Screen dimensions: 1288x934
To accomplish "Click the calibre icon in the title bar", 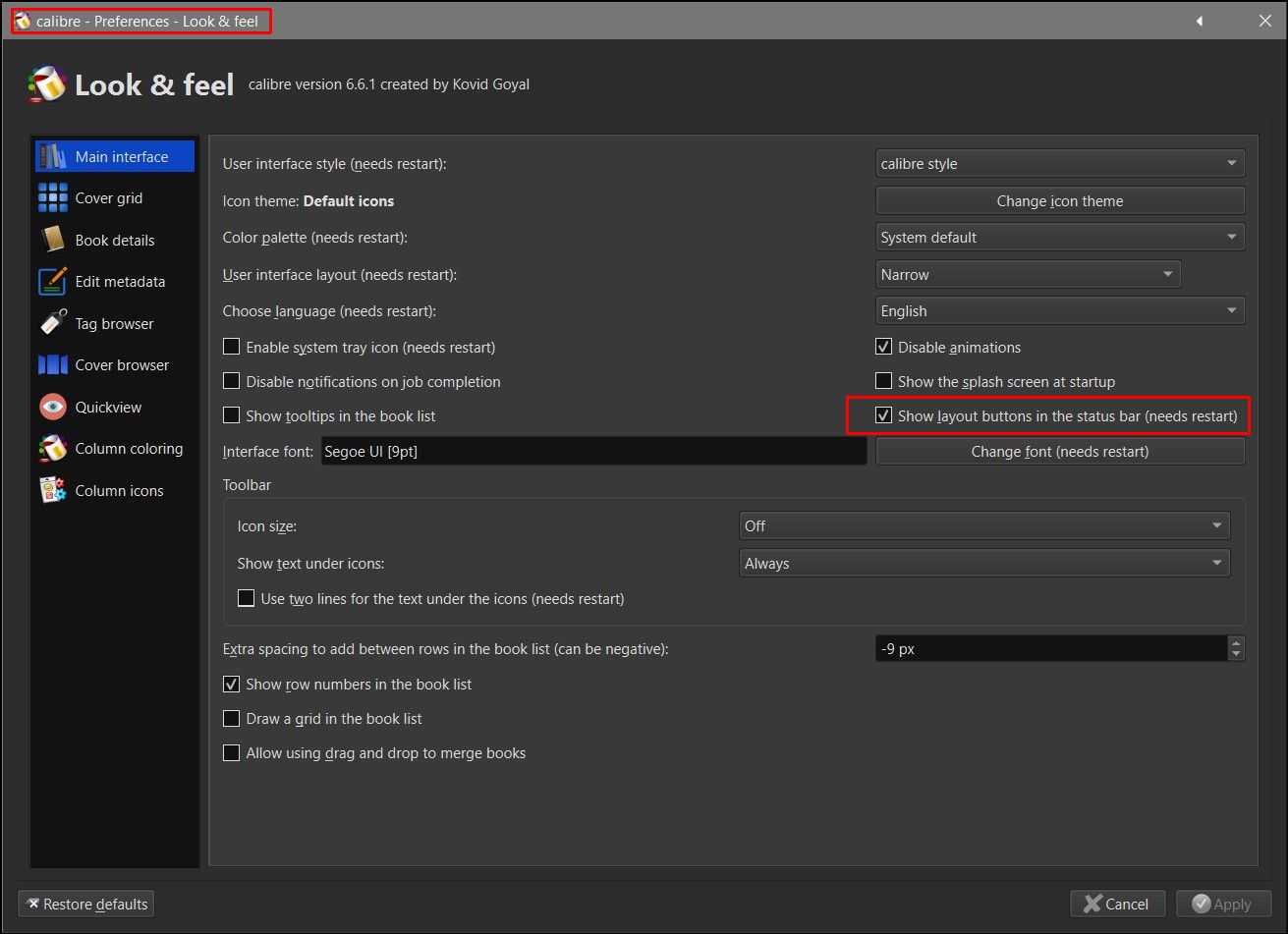I will click(x=23, y=21).
